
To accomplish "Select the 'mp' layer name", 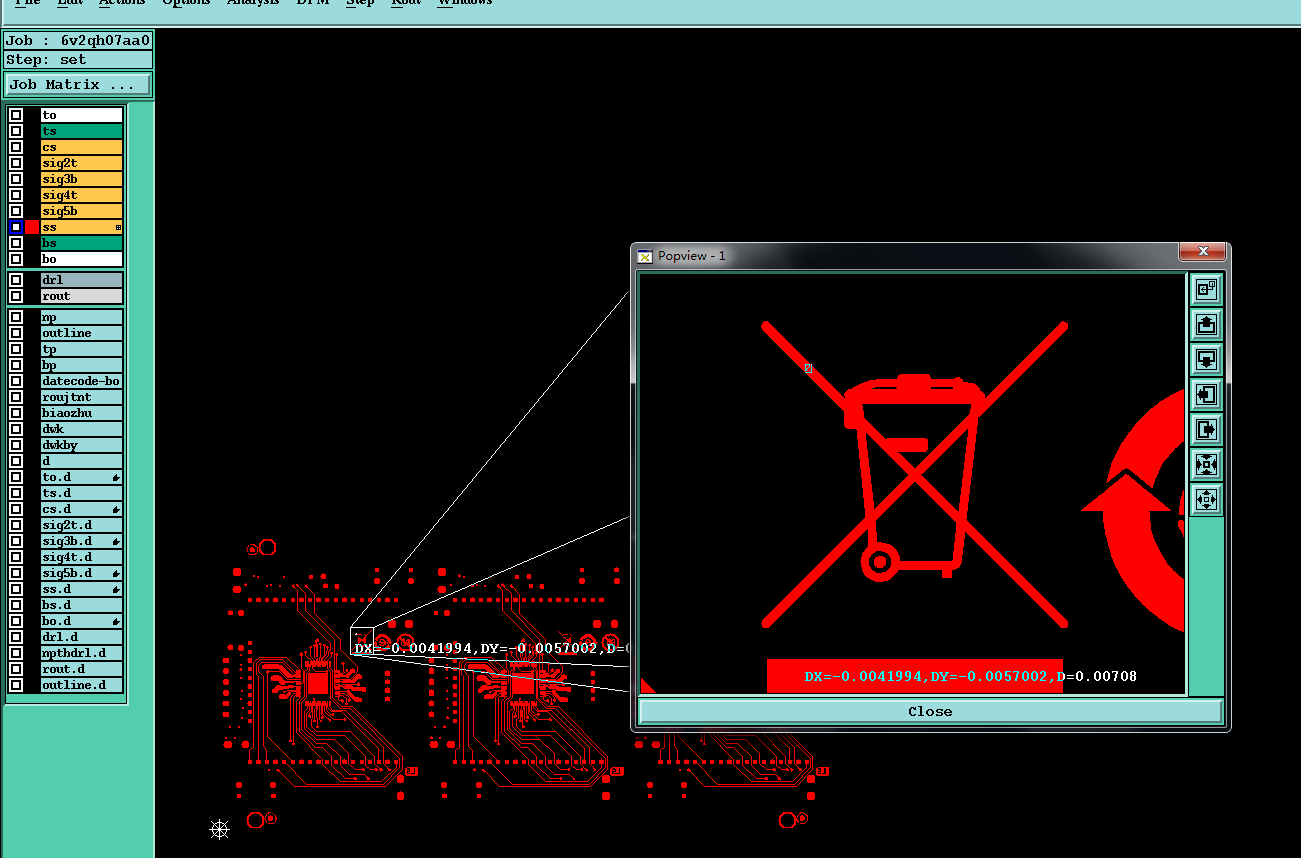I will point(82,317).
